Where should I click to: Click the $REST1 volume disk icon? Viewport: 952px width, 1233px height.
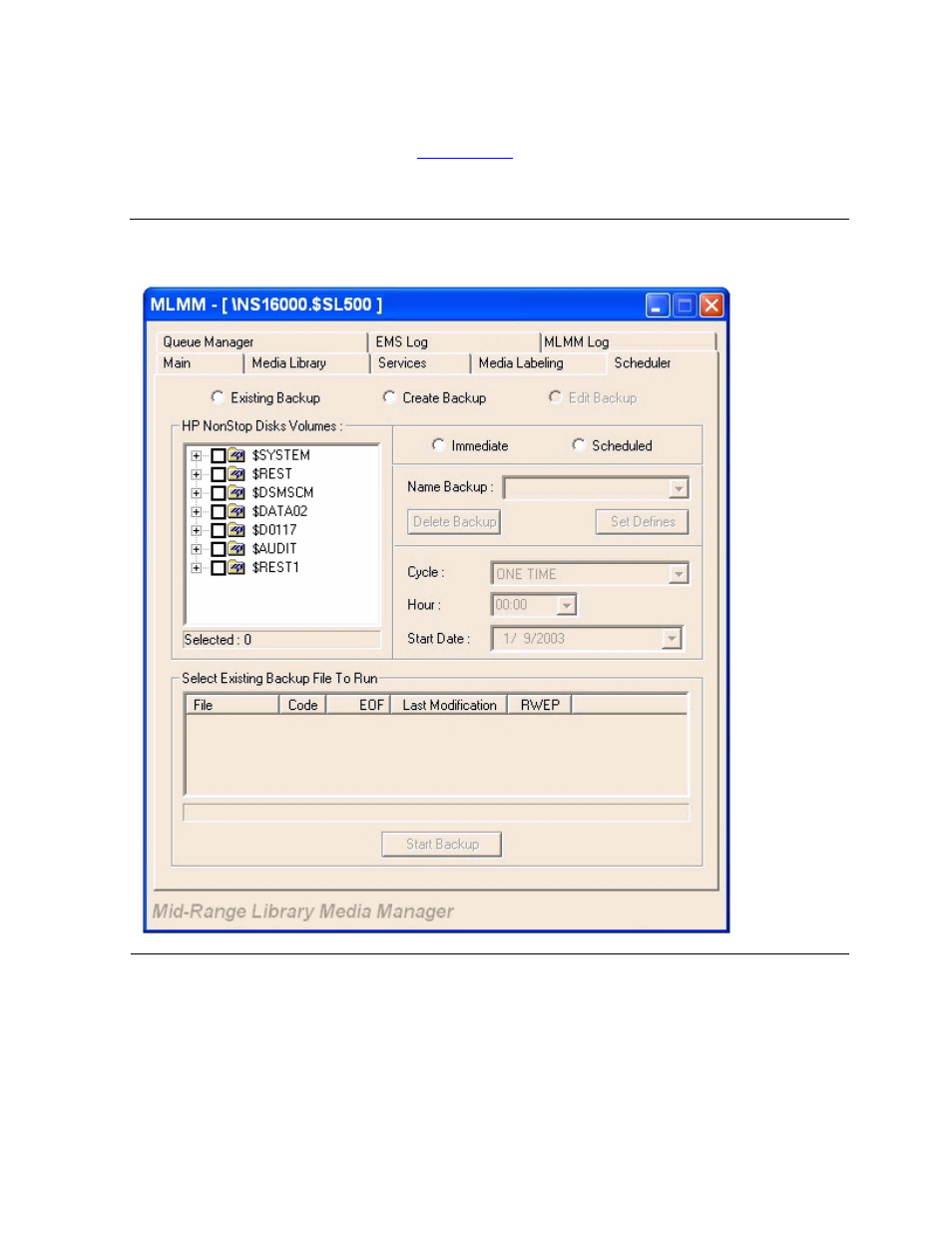click(x=237, y=568)
